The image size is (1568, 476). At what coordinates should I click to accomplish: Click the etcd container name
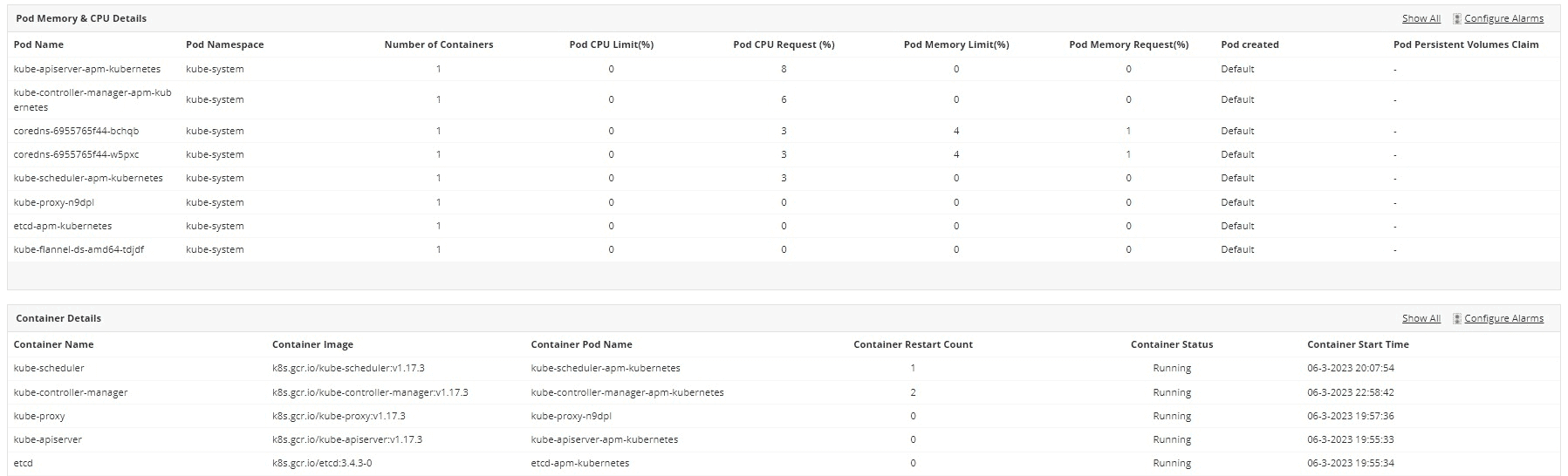tap(24, 463)
